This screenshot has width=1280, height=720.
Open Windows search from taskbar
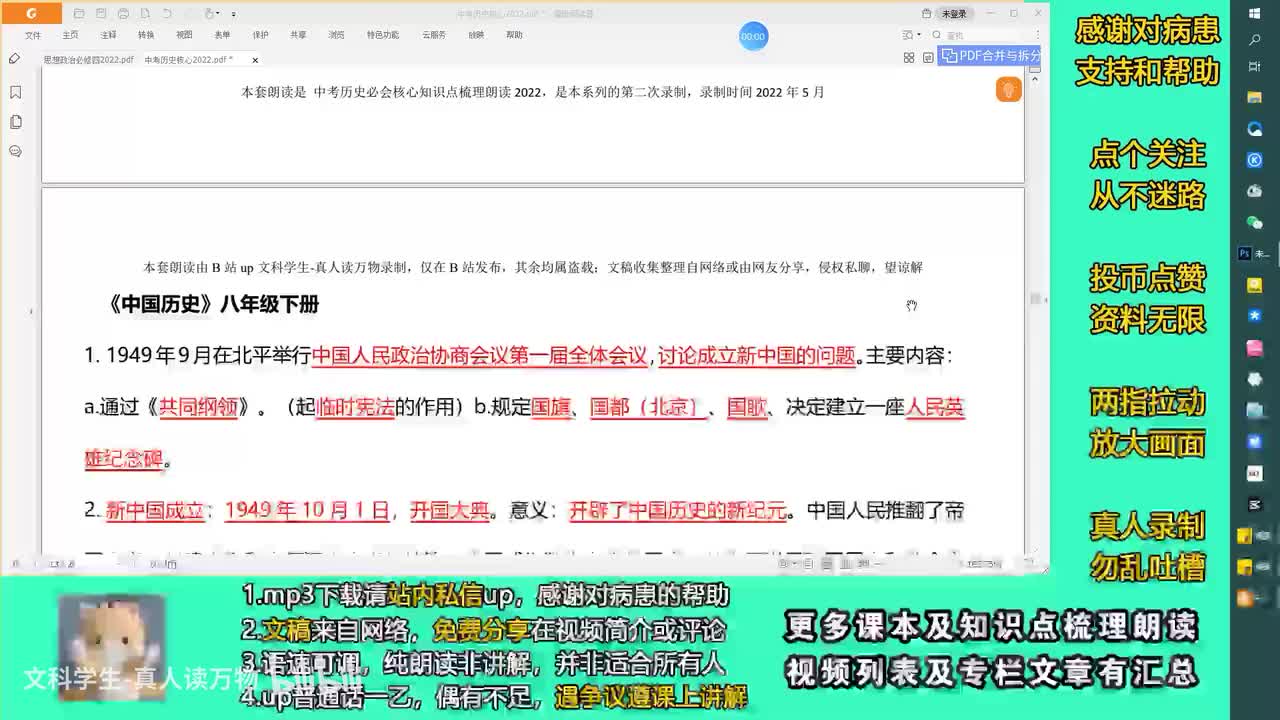tap(1255, 40)
